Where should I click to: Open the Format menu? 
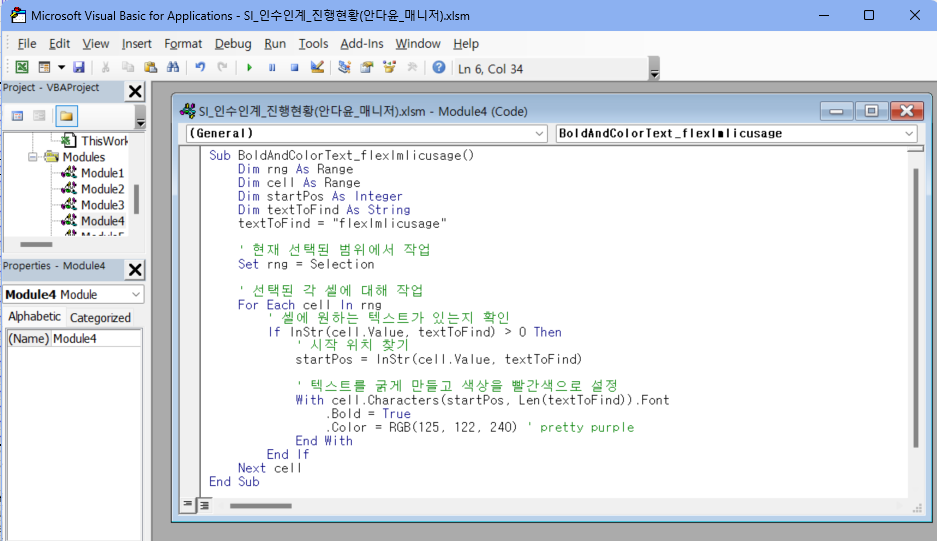pos(183,44)
